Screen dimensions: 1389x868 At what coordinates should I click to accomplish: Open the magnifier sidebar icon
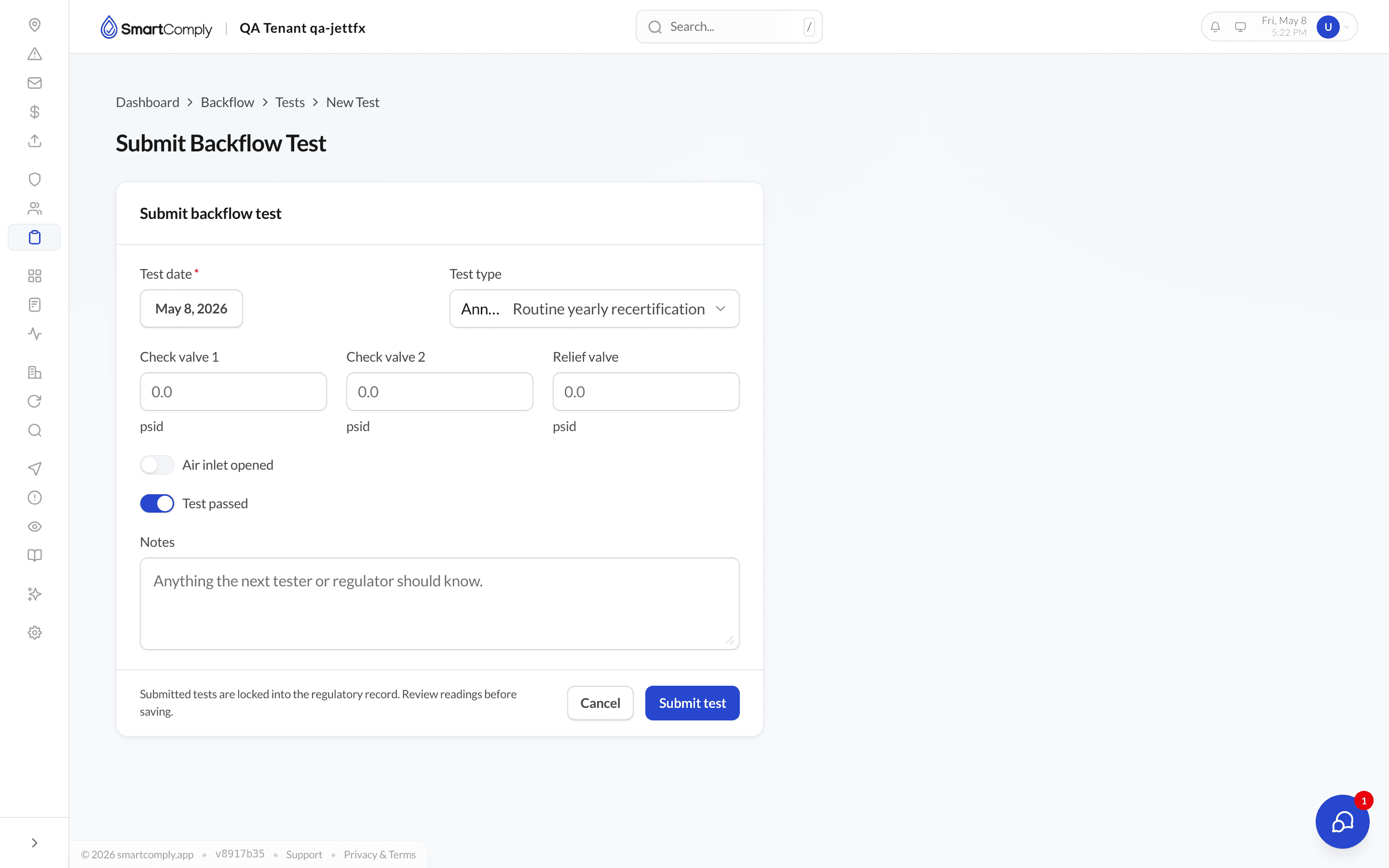[34, 430]
